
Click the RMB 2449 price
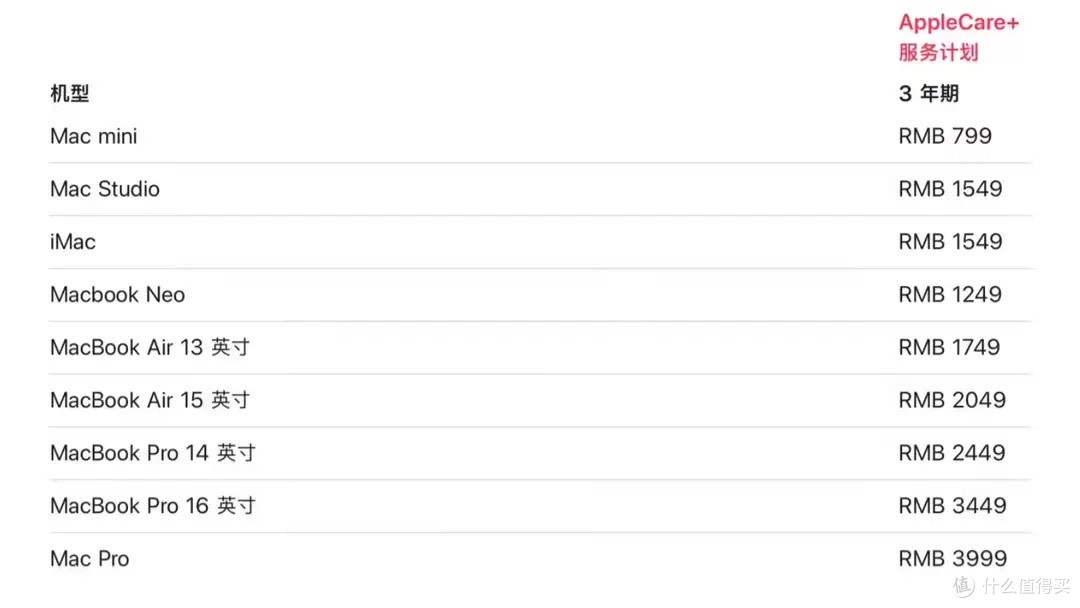[x=952, y=453]
